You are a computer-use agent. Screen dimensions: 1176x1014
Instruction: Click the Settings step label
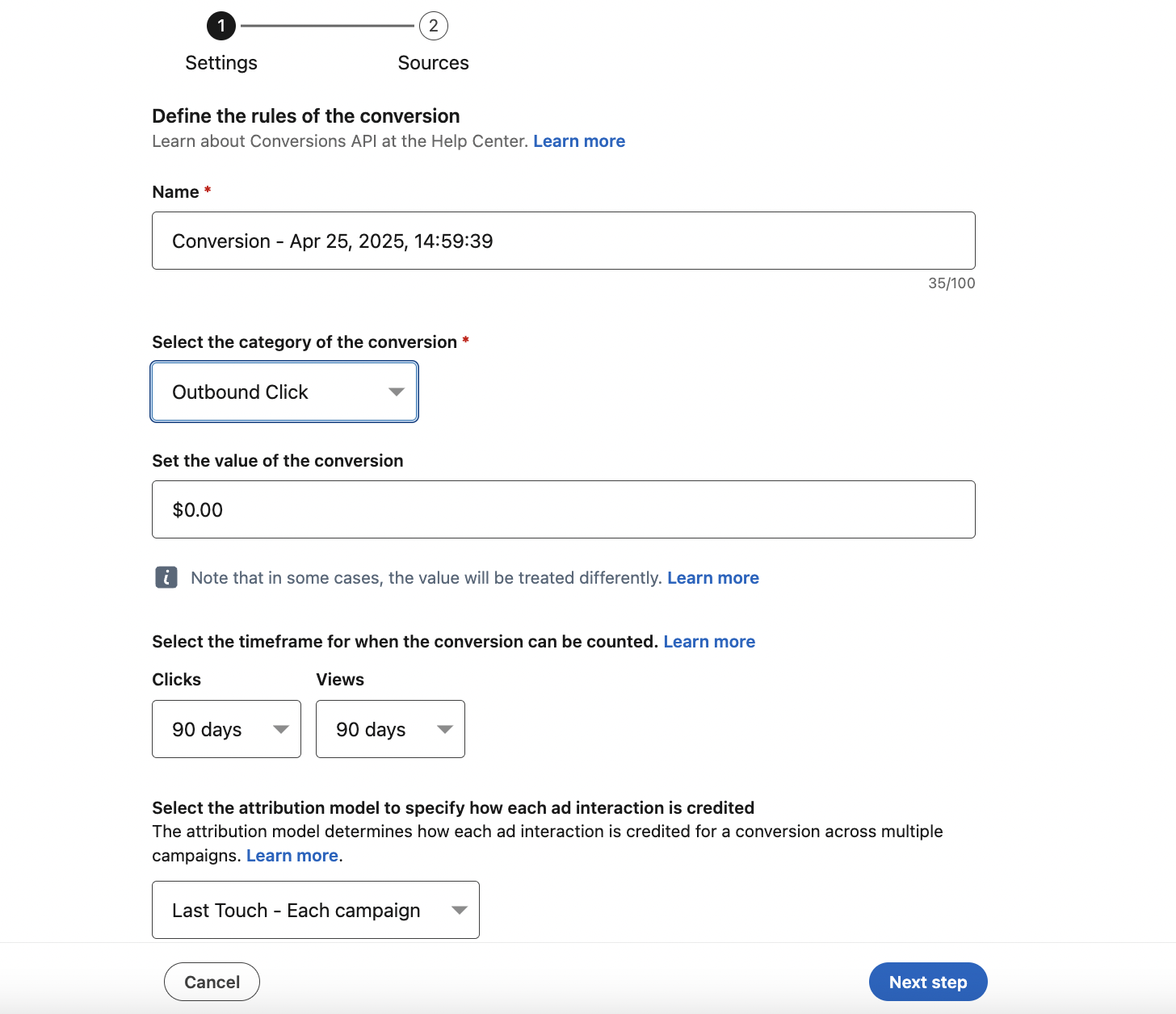221,63
